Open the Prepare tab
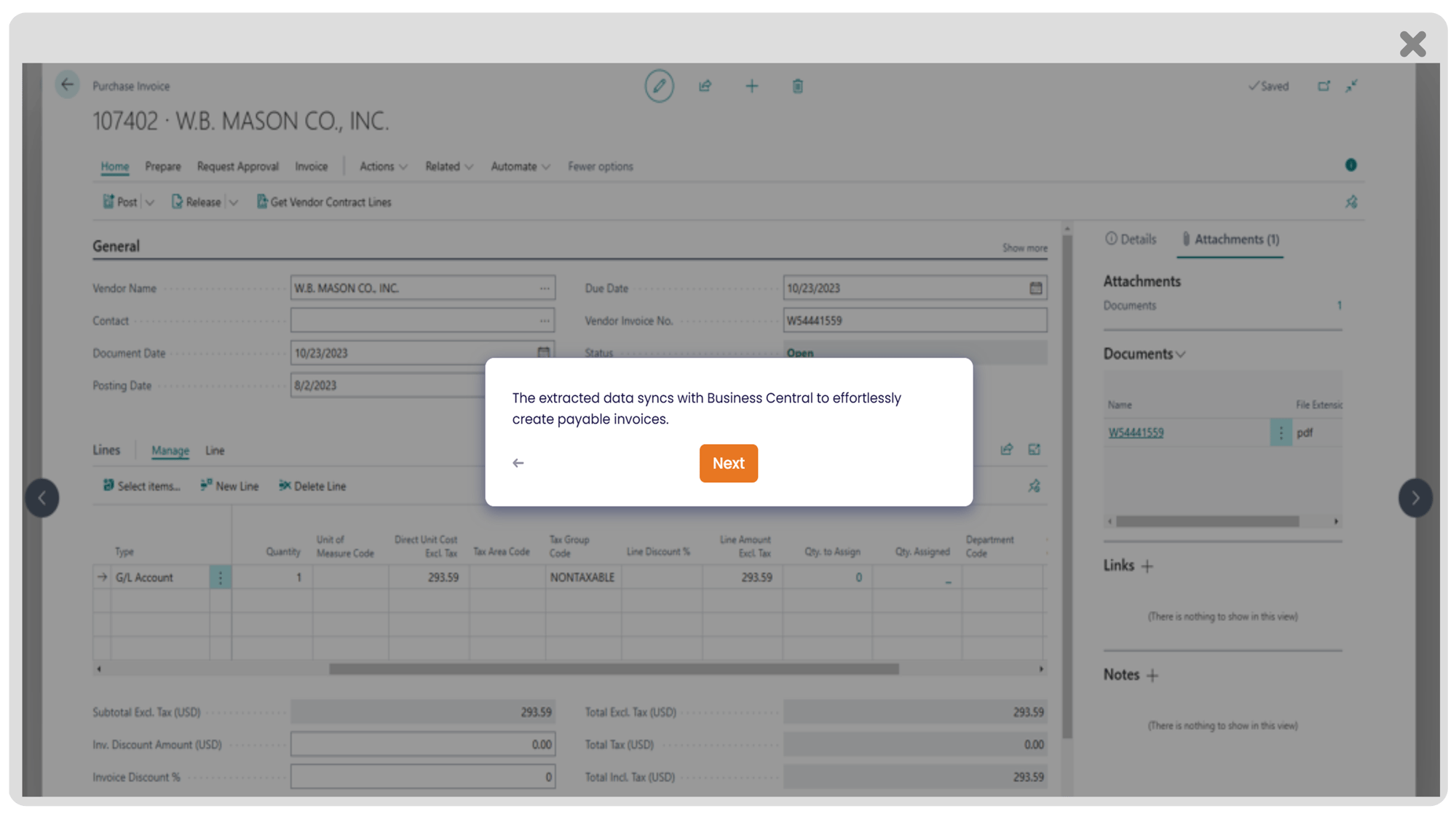The image size is (1456, 819). 162,166
